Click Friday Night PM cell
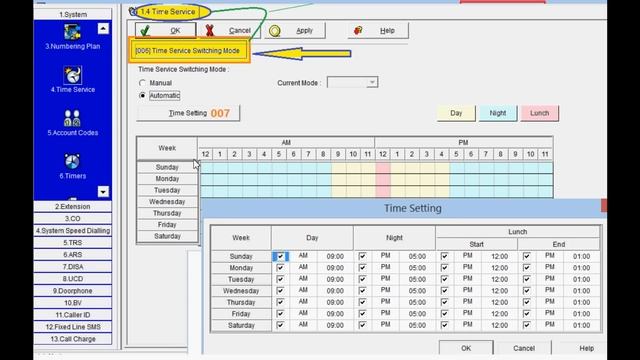The image size is (640, 360). [385, 313]
